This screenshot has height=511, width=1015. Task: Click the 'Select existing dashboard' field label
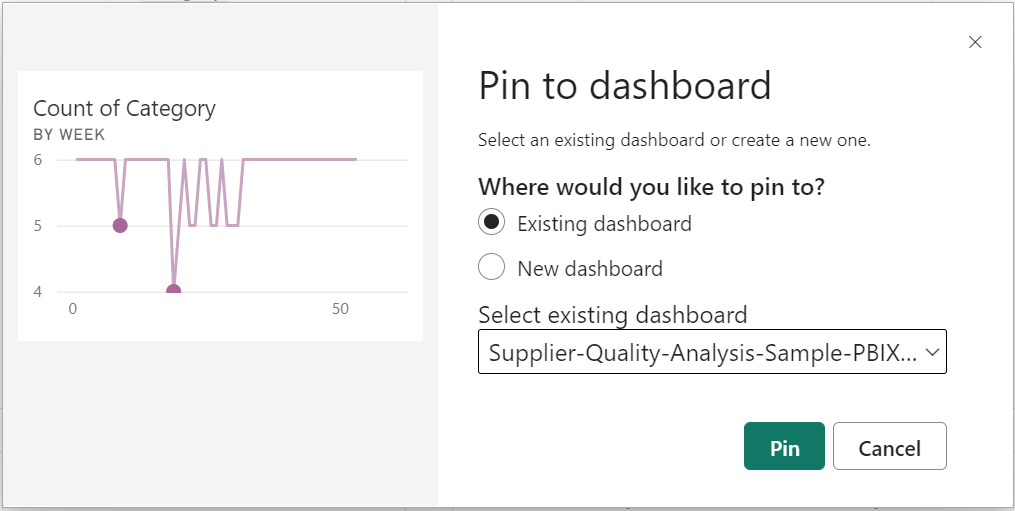pos(612,315)
